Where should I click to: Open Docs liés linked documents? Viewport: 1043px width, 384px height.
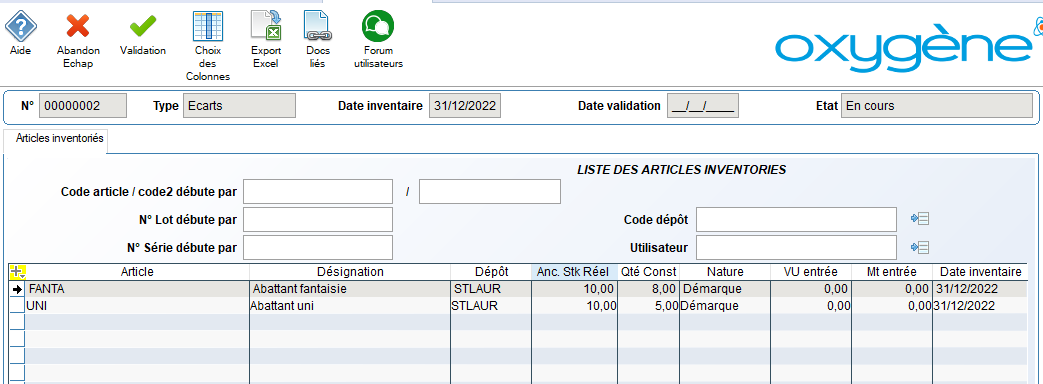318,27
